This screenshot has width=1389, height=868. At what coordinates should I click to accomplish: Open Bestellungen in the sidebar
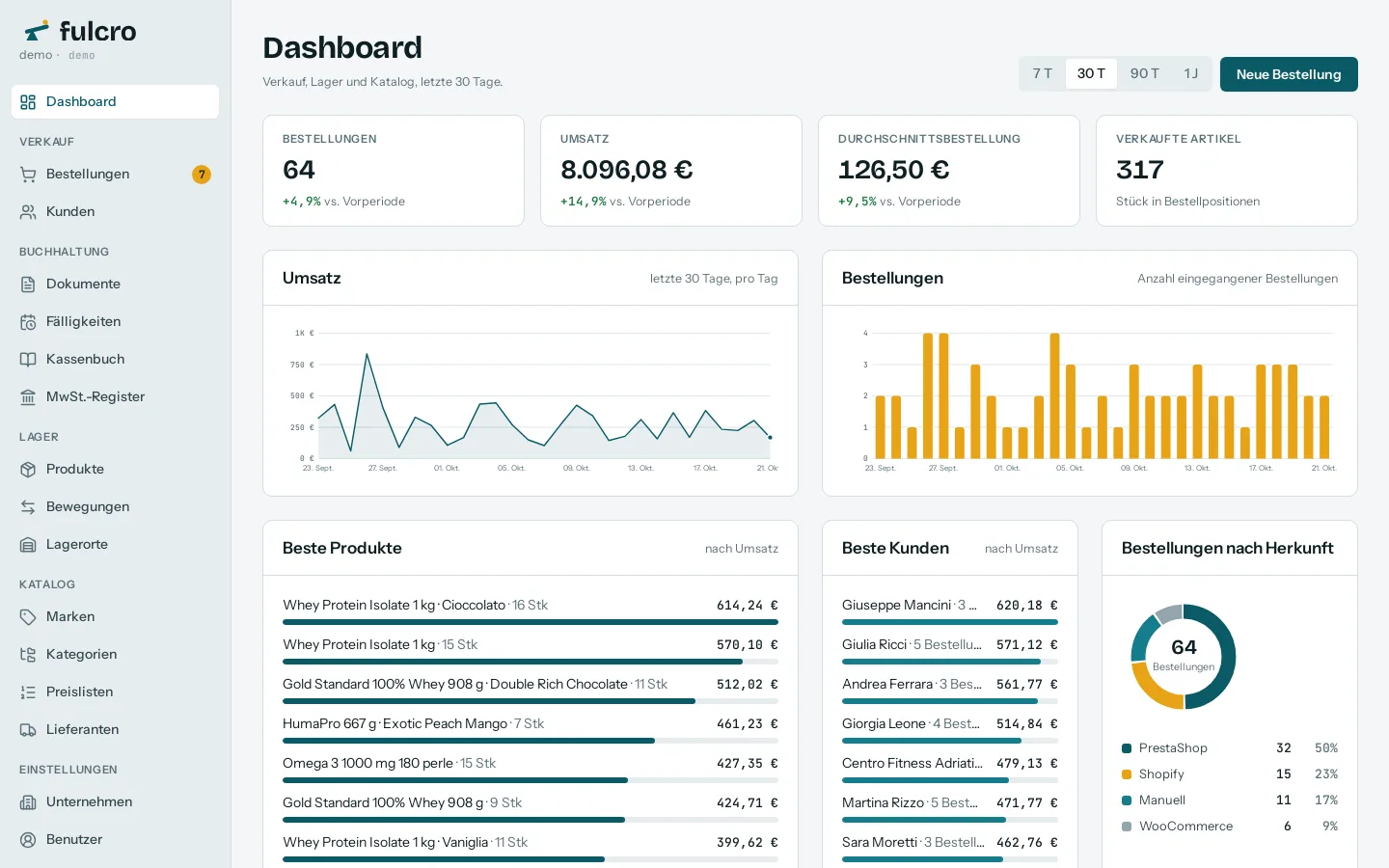(x=115, y=175)
